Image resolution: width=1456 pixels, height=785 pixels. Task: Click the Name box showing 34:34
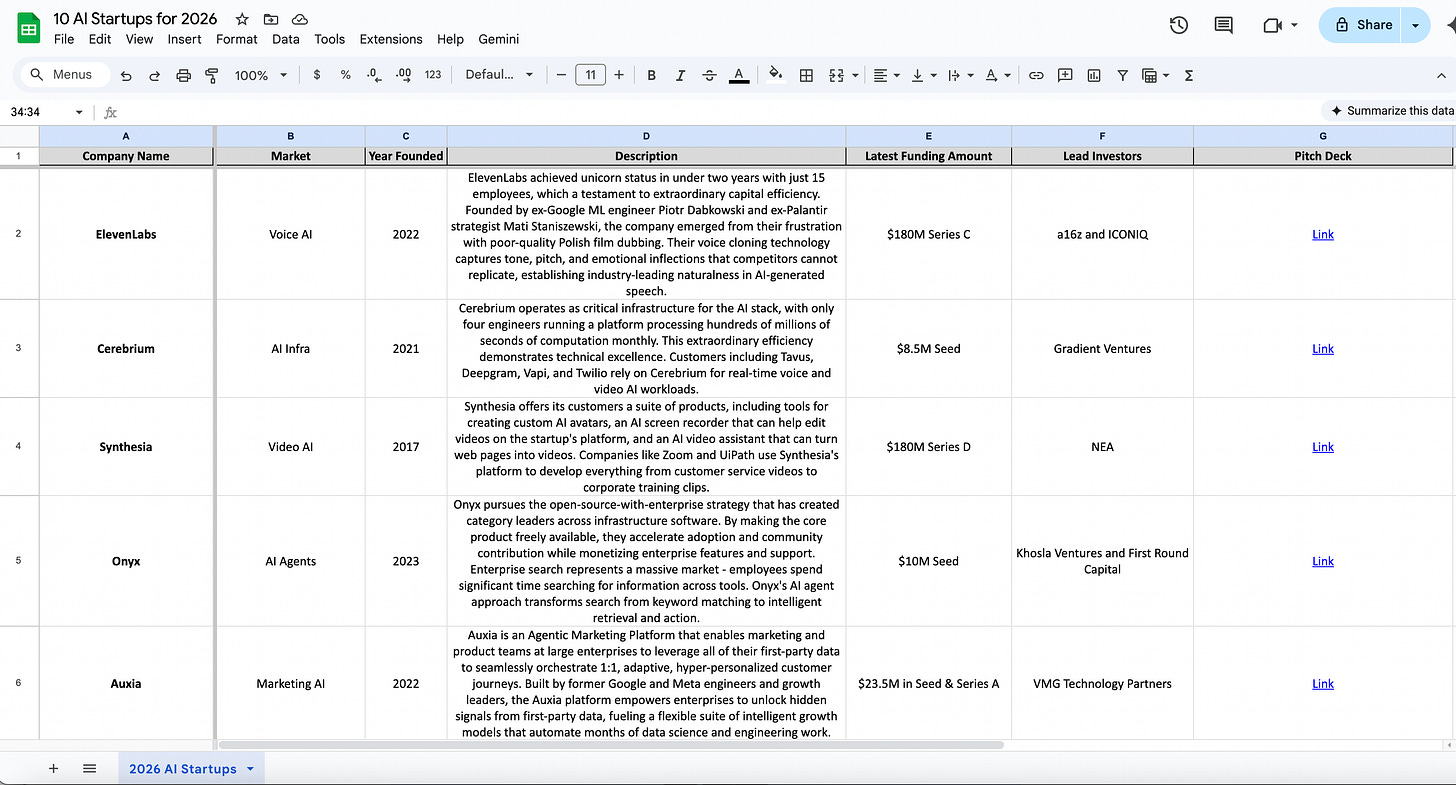point(46,112)
